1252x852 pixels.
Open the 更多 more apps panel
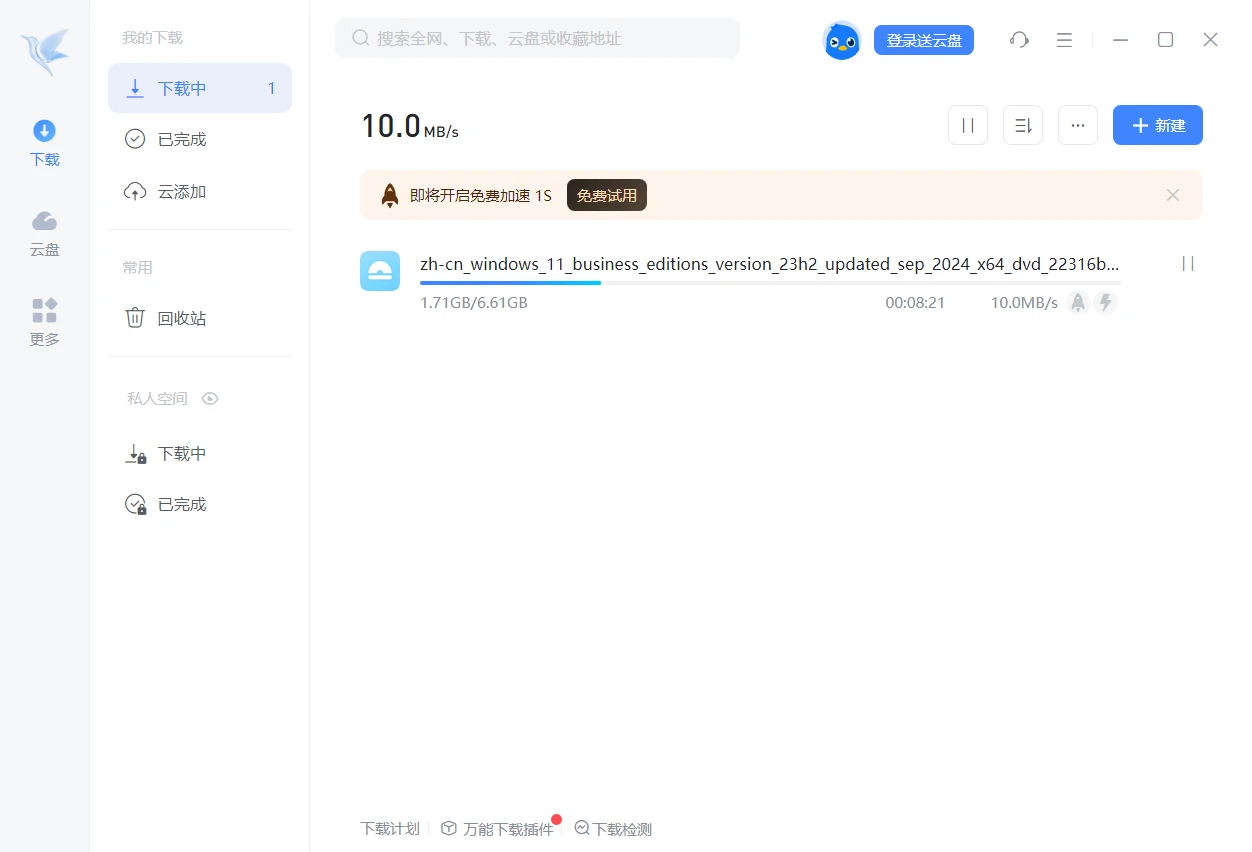coord(44,322)
